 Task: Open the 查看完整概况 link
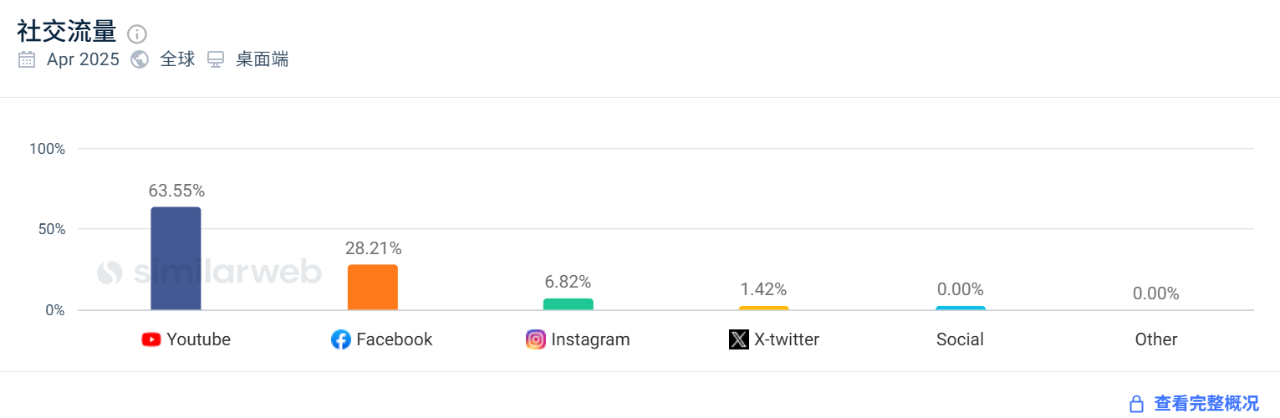[1206, 404]
